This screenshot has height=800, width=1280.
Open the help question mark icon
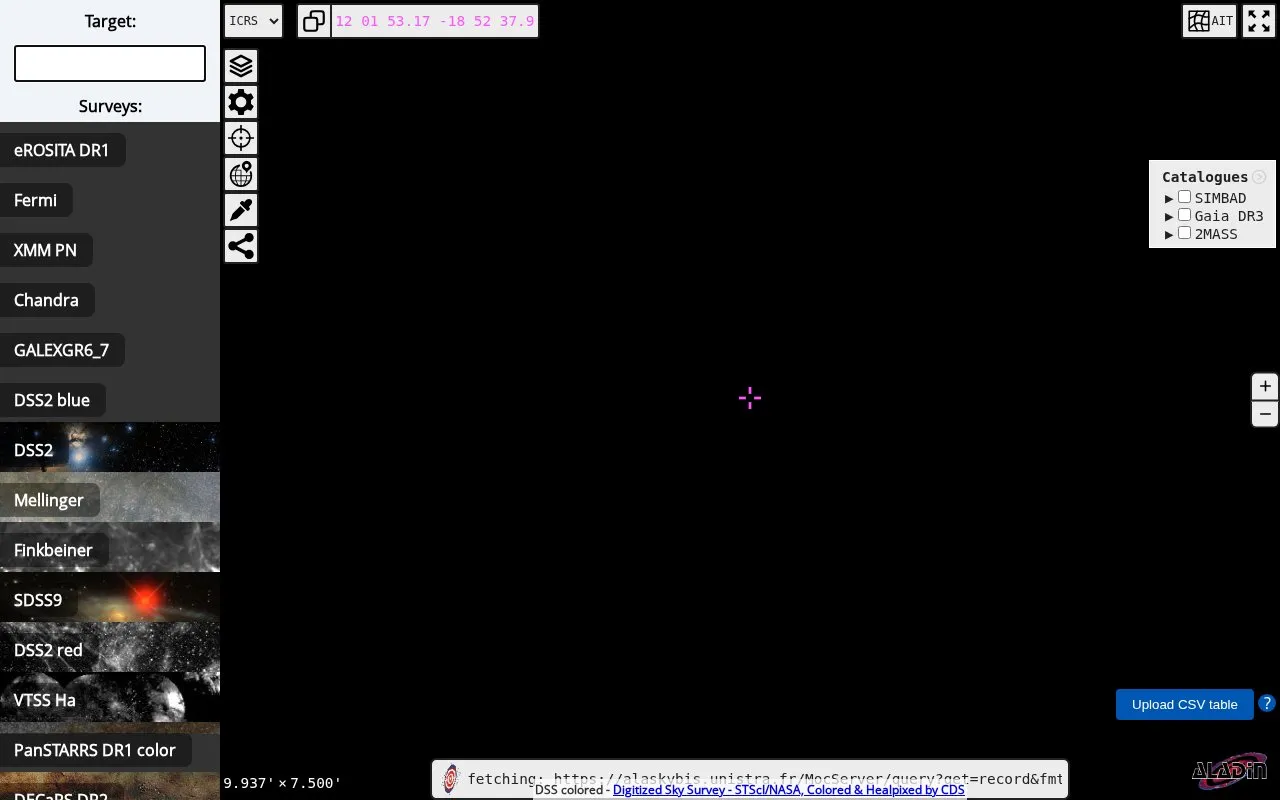tap(1266, 703)
